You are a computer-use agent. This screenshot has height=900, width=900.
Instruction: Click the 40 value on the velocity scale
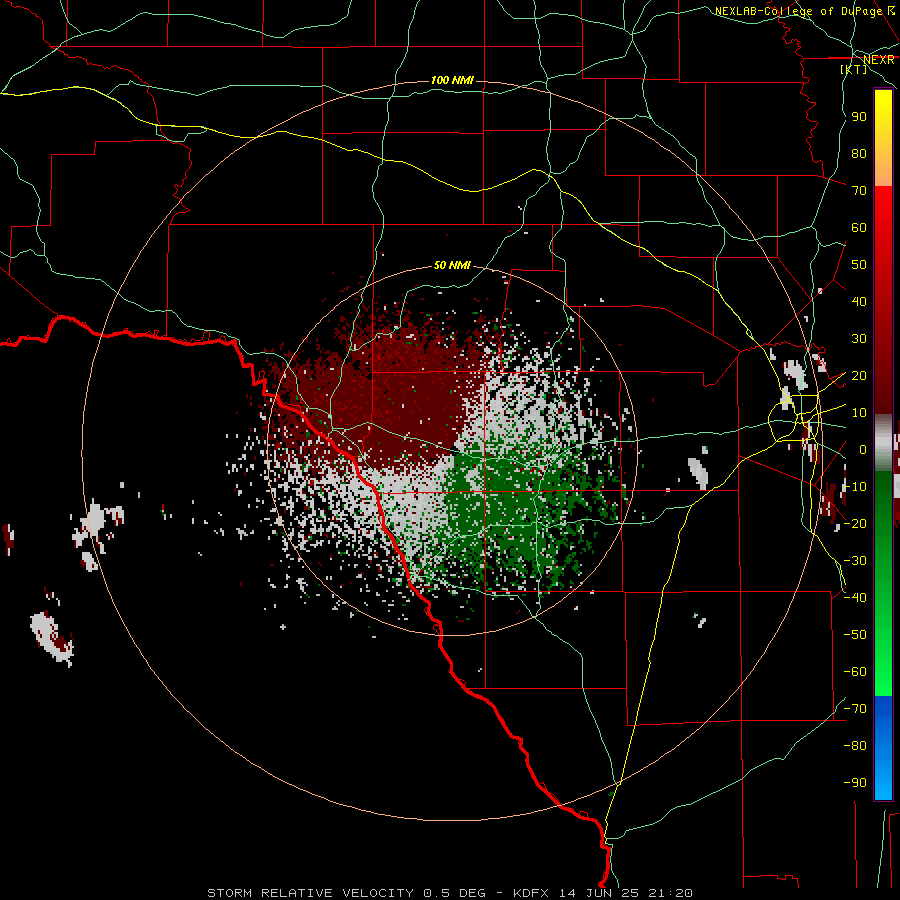[859, 301]
